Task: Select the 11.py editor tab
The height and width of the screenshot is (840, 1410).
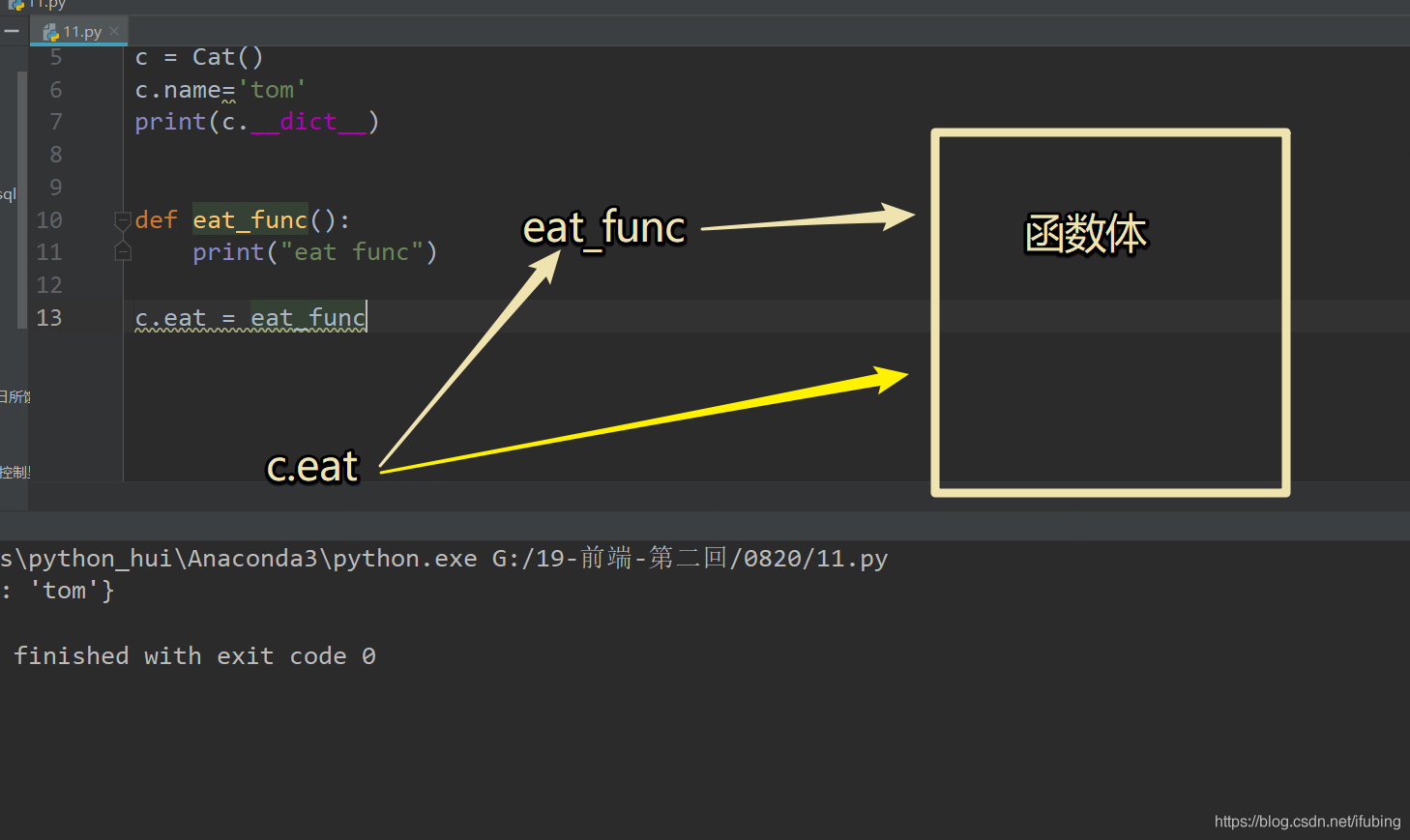Action: click(x=78, y=31)
